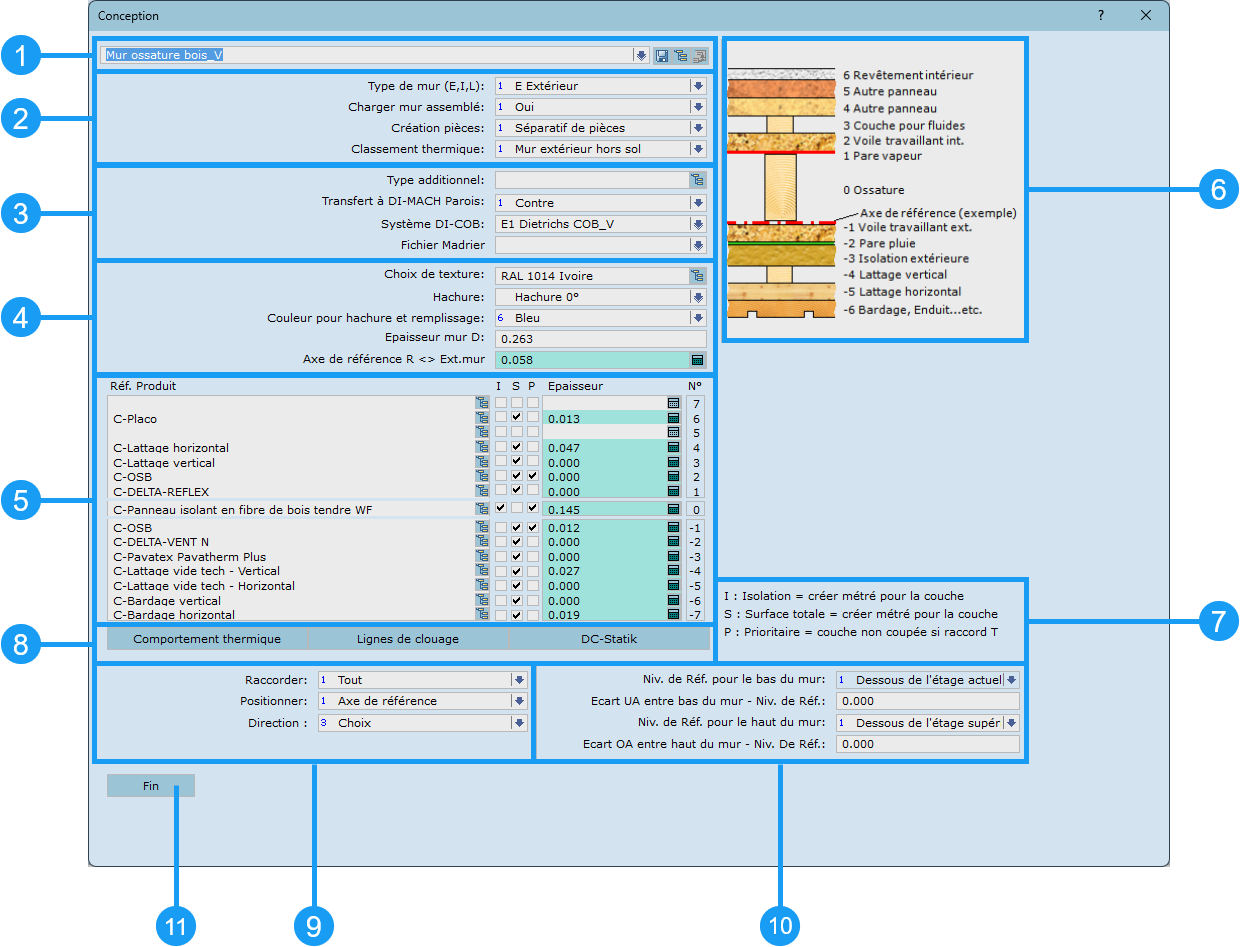Click the DC-Statik button
The height and width of the screenshot is (947, 1240).
(608, 639)
